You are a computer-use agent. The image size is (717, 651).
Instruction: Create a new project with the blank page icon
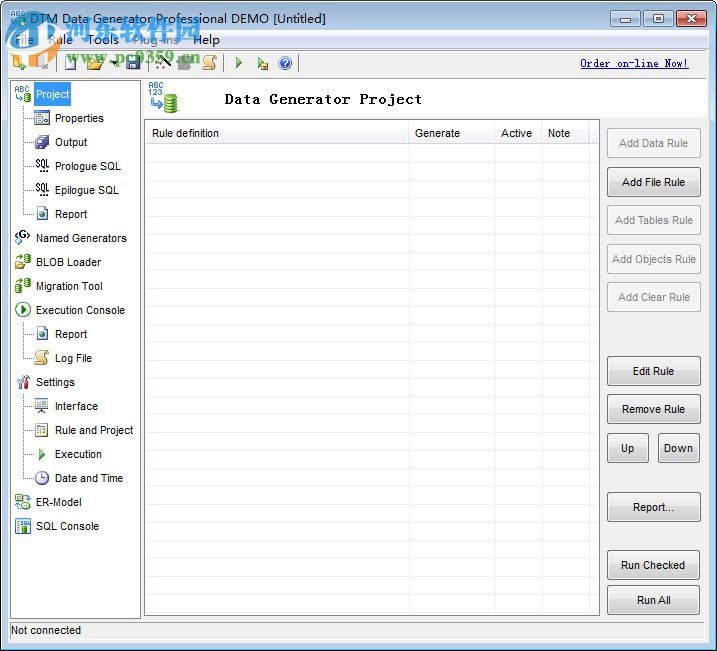click(x=71, y=63)
